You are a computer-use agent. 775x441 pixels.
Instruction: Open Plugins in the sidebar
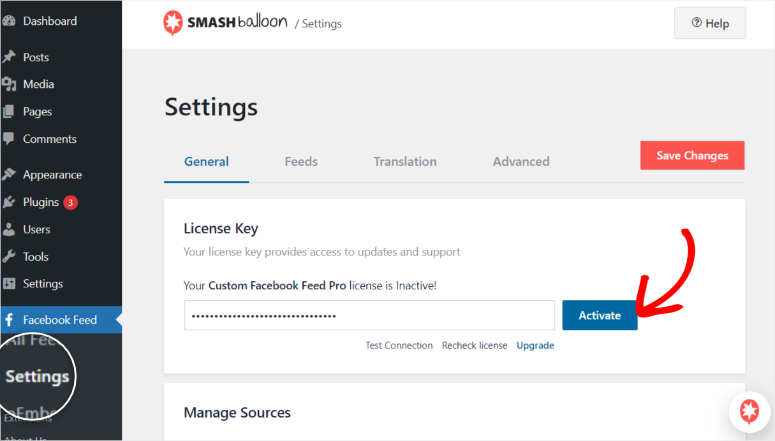click(x=41, y=202)
